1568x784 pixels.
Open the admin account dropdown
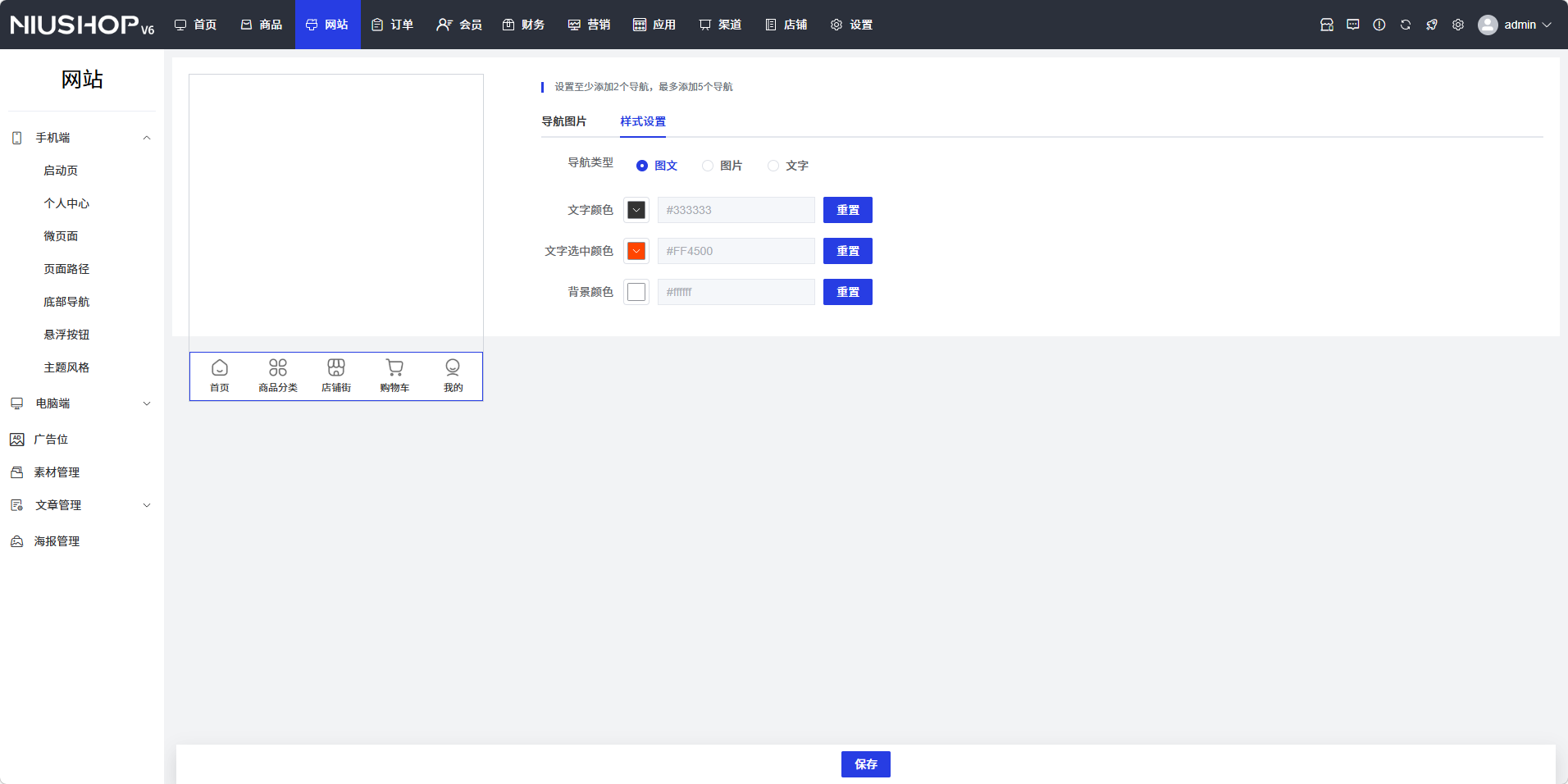[1515, 25]
